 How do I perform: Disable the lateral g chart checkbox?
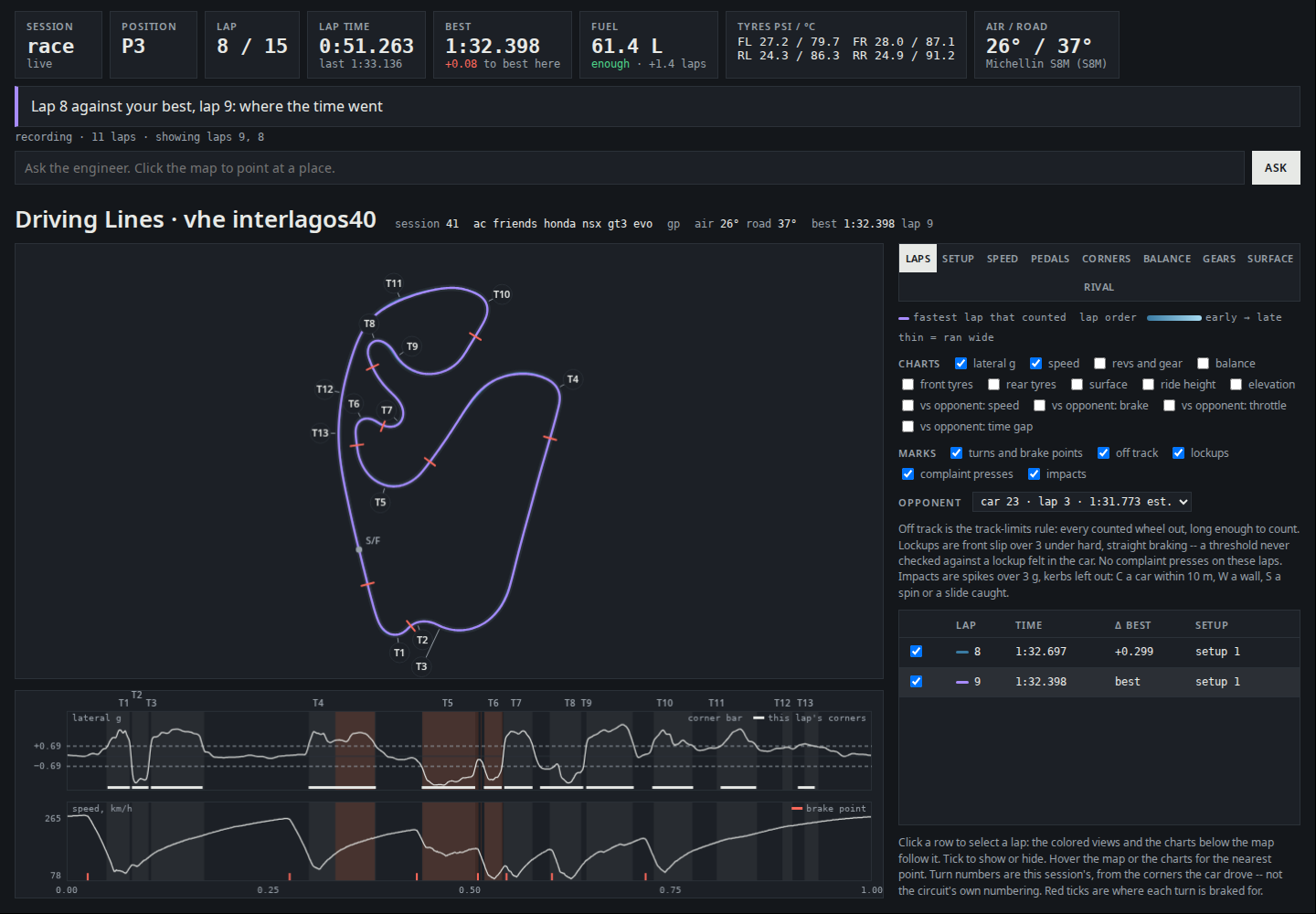[960, 364]
